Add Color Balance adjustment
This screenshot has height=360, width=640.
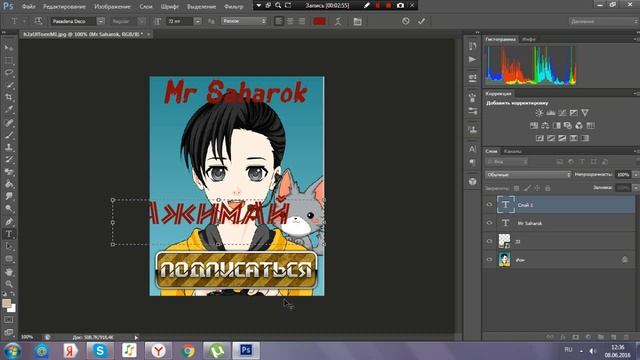pyautogui.click(x=545, y=125)
